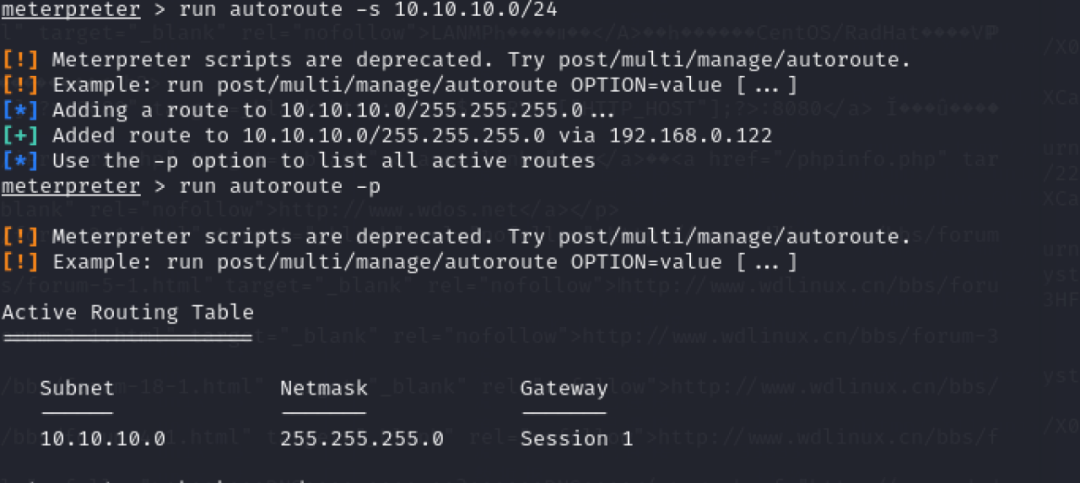This screenshot has height=483, width=1080.
Task: Click the Session 1 gateway entry
Action: pos(577,439)
